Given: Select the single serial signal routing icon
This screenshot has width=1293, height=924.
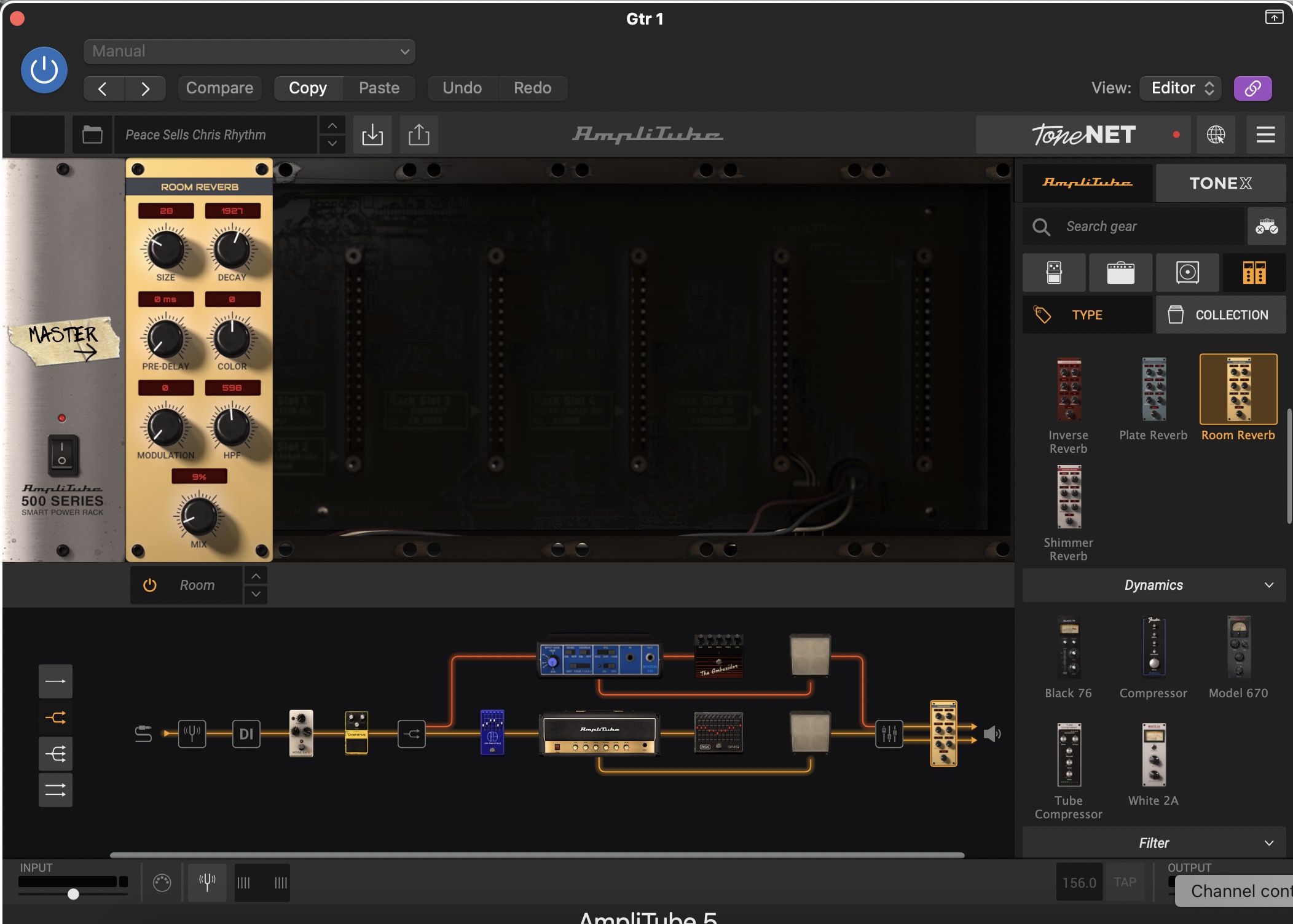Looking at the screenshot, I should click(55, 681).
